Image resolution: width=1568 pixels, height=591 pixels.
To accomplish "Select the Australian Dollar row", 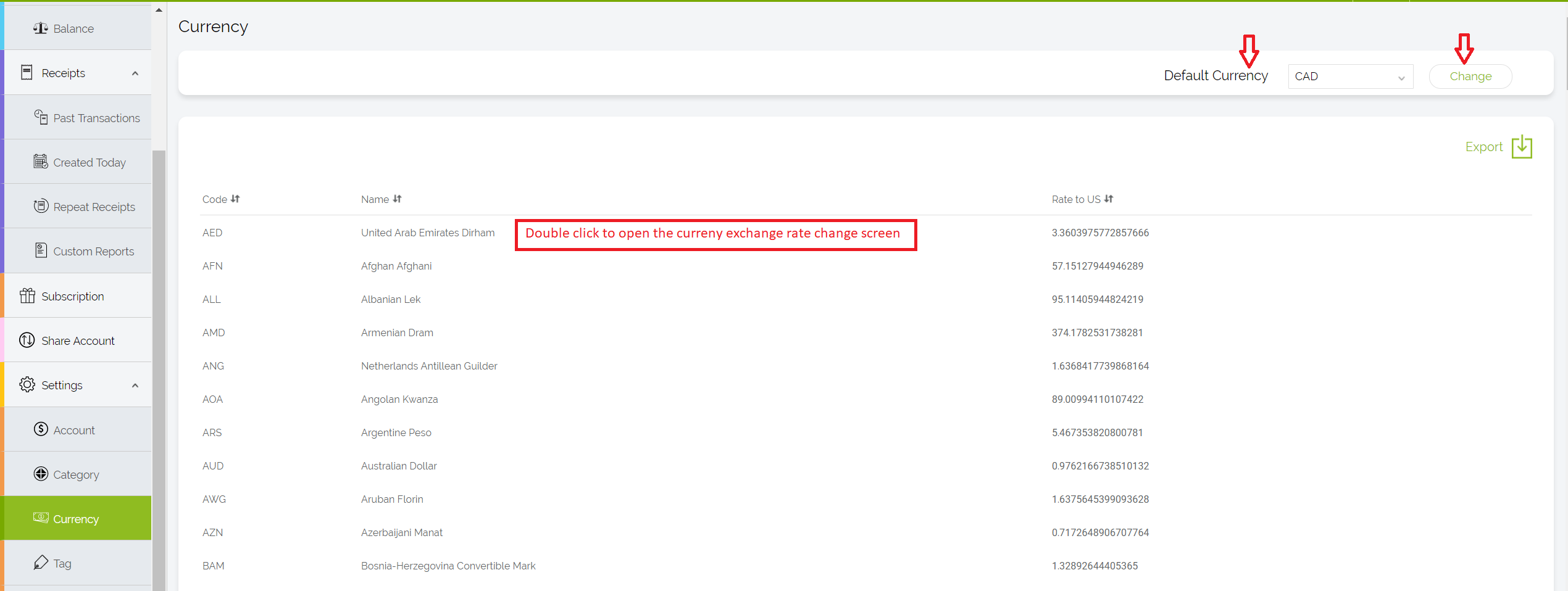I will tap(399, 466).
